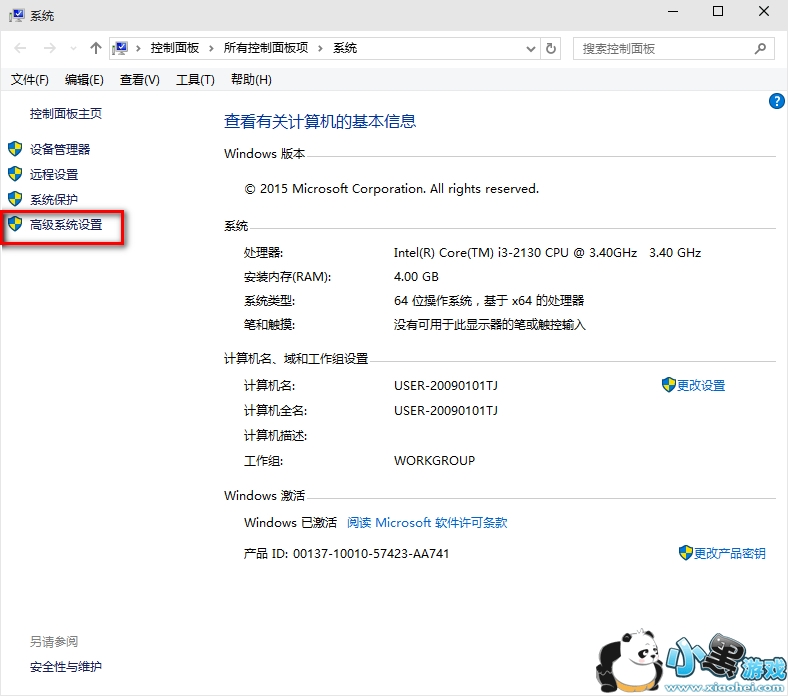Select computer name value beside 计算机全名:
This screenshot has width=788, height=696.
point(446,411)
